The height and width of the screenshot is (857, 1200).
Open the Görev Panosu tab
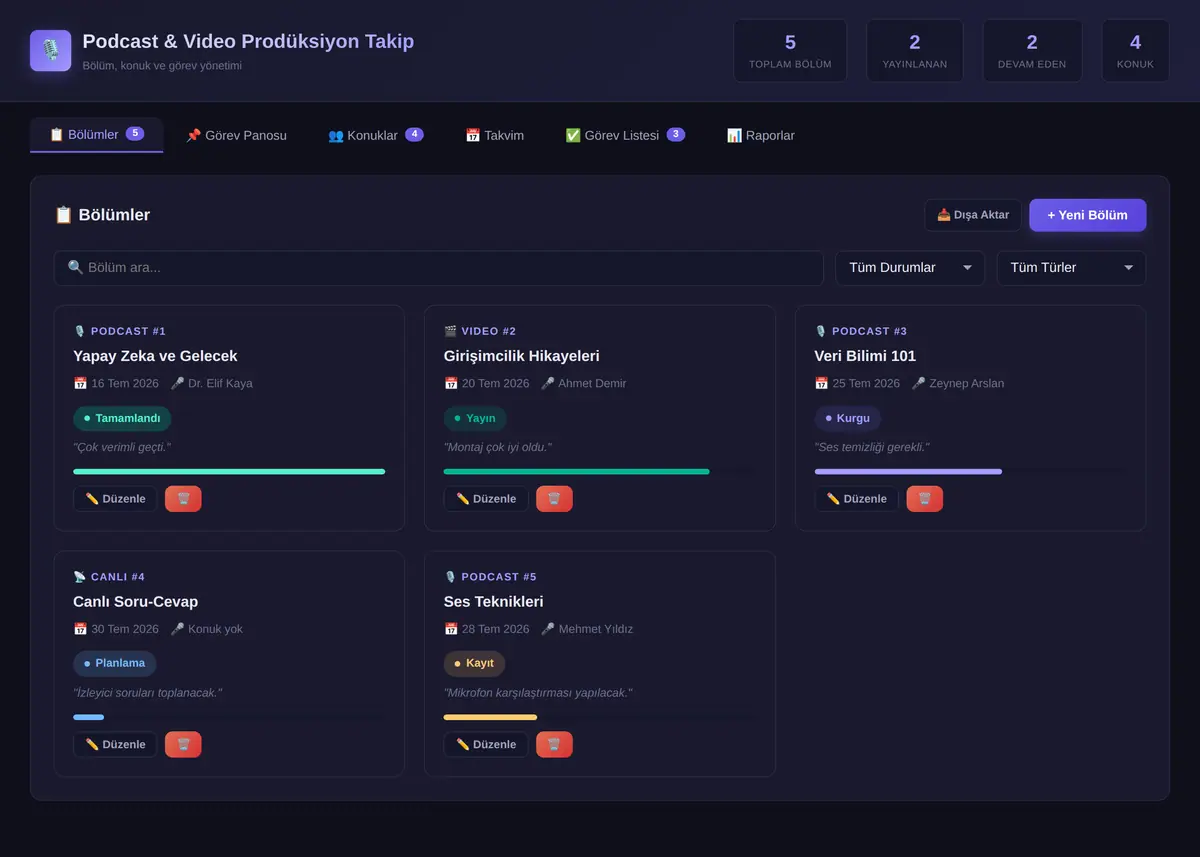pyautogui.click(x=236, y=135)
